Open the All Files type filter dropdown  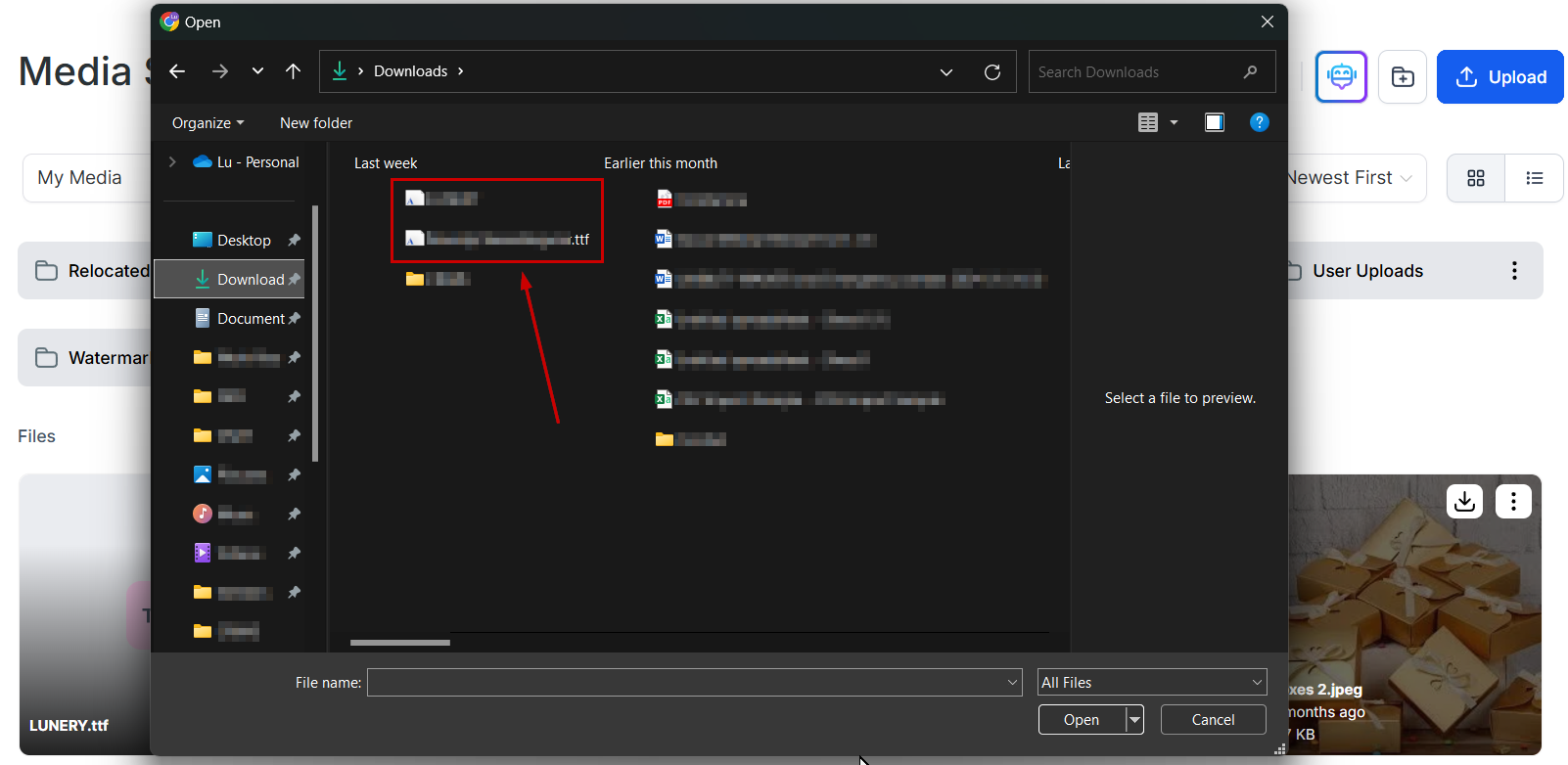(x=1152, y=683)
